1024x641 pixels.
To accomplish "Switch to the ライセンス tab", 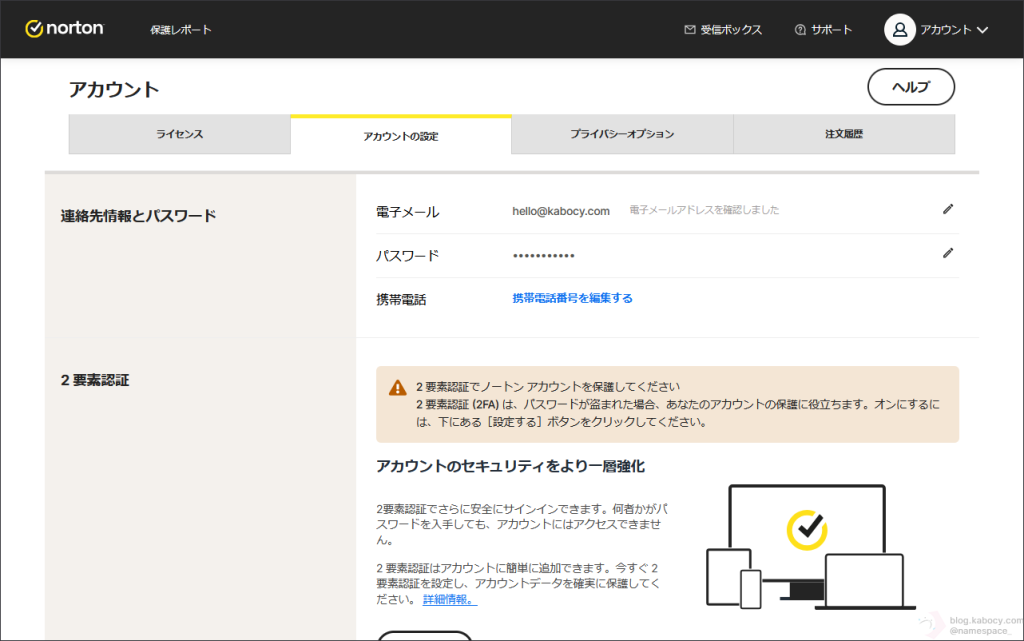I will pos(179,134).
